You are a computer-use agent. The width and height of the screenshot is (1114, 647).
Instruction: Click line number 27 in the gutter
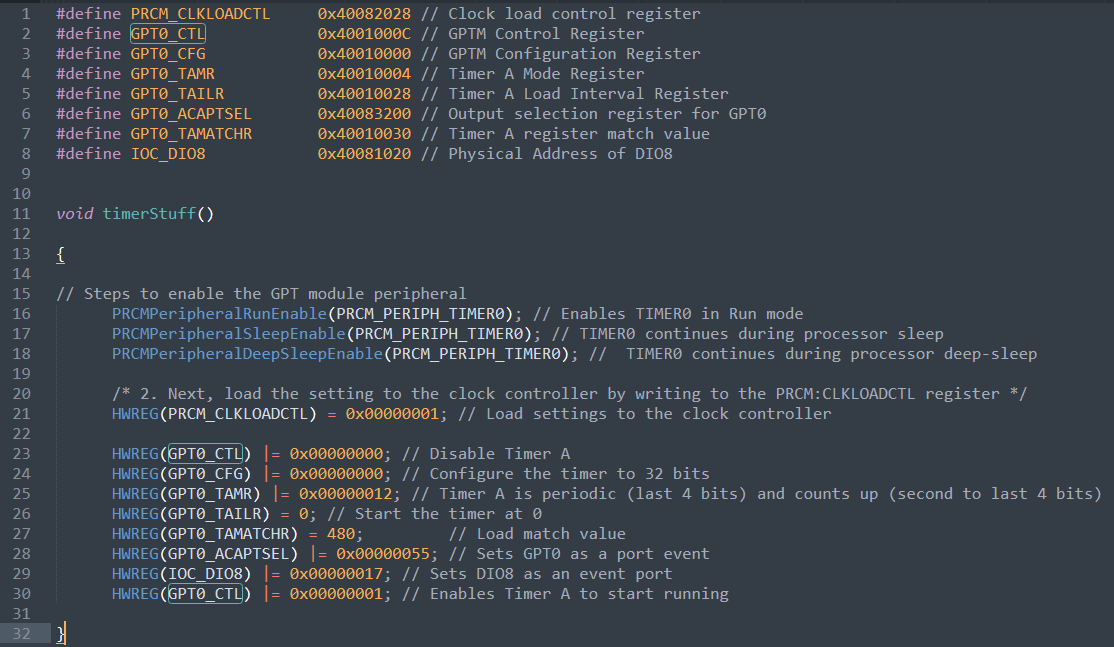point(22,534)
